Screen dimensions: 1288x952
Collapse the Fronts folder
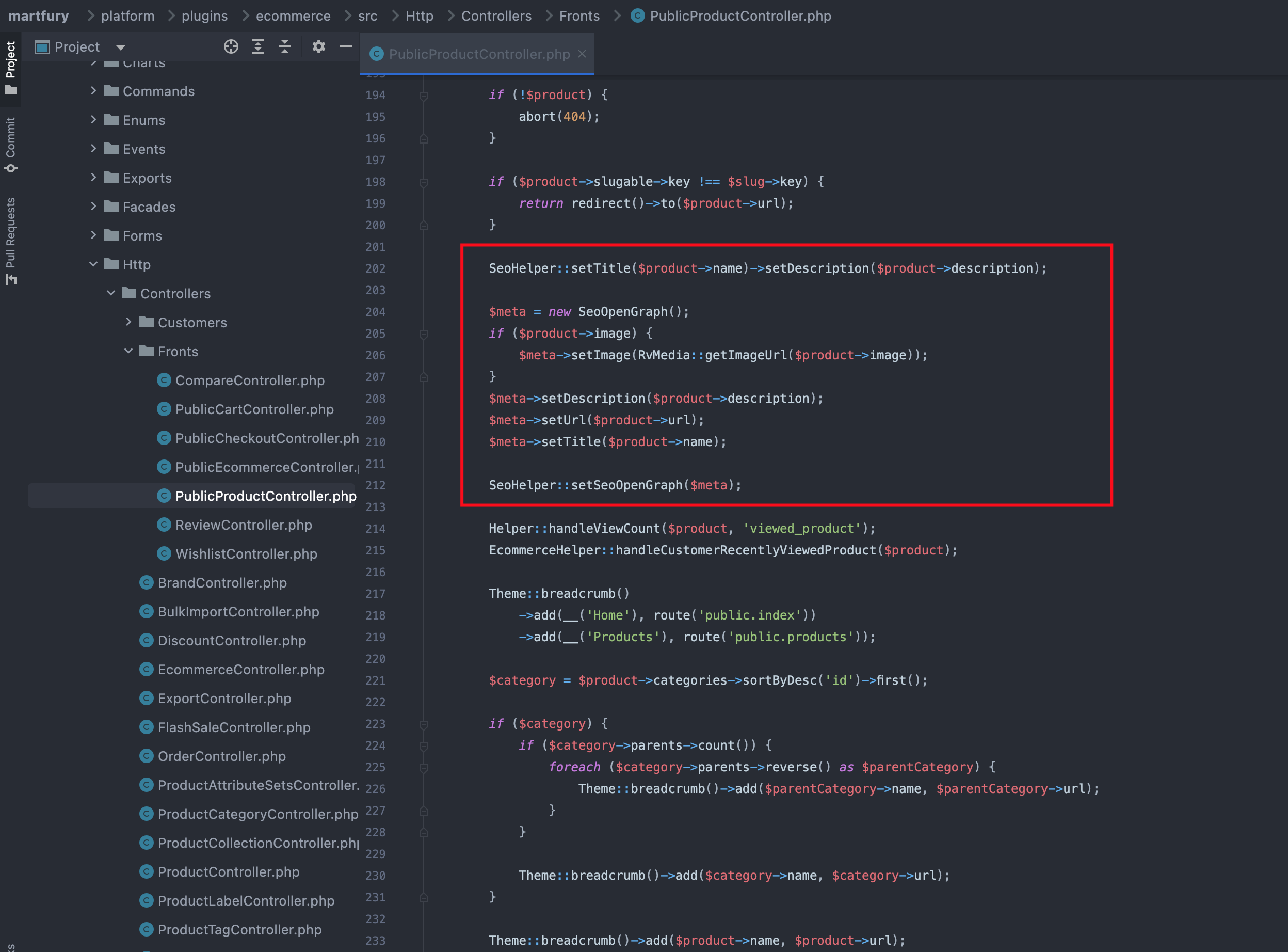click(x=128, y=351)
